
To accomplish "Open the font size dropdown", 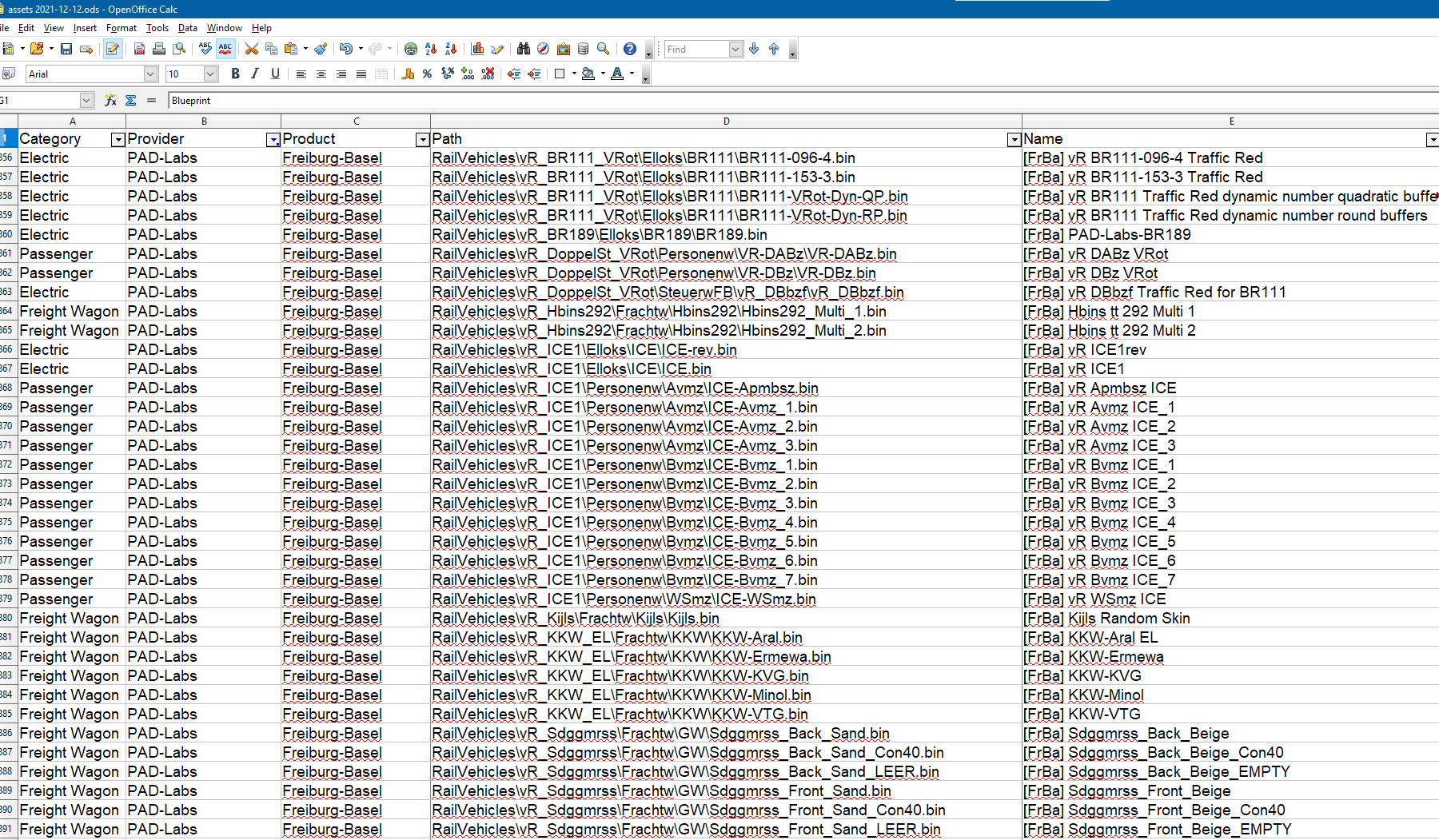I will (x=210, y=74).
